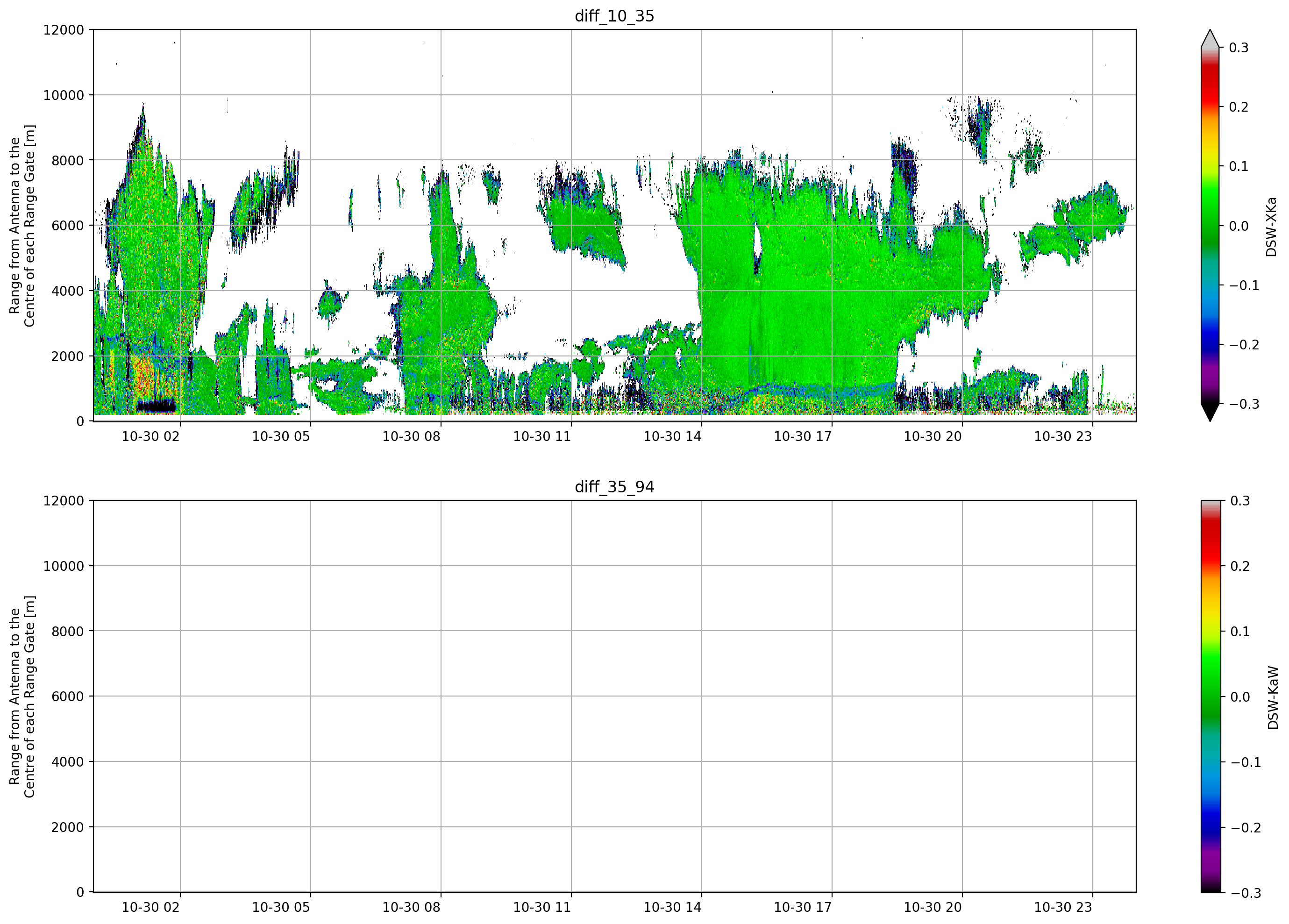Click bottom plot's 10-30 08 time label
Screen dimensions: 1289x924
coord(412,908)
